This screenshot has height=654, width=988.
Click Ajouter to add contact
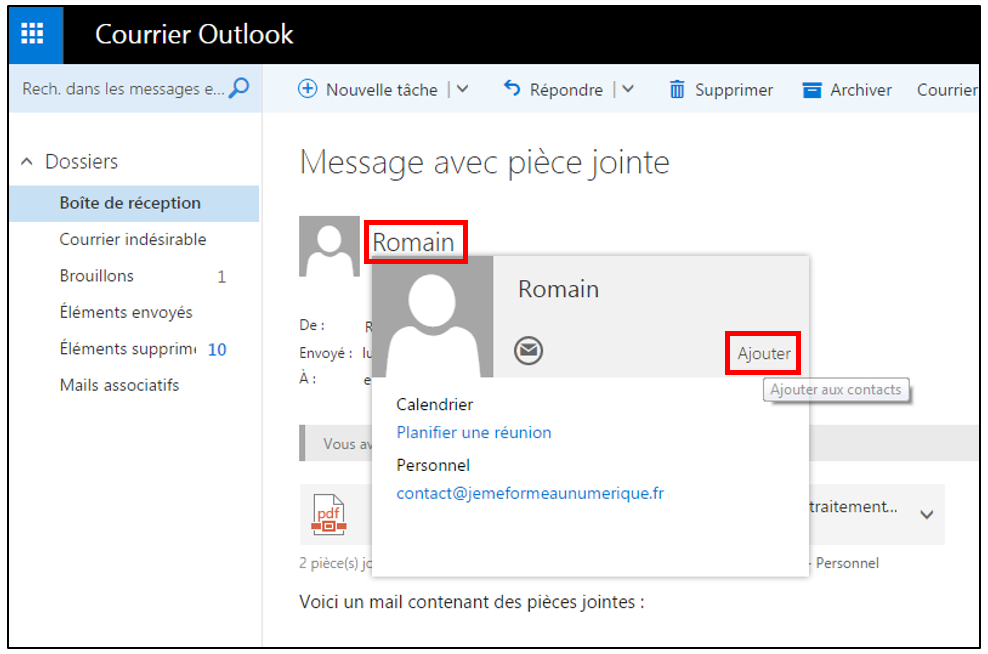(764, 353)
